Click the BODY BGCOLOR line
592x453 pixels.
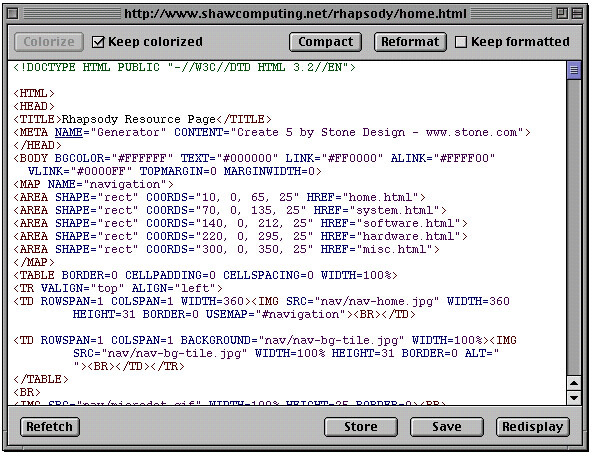(x=254, y=159)
